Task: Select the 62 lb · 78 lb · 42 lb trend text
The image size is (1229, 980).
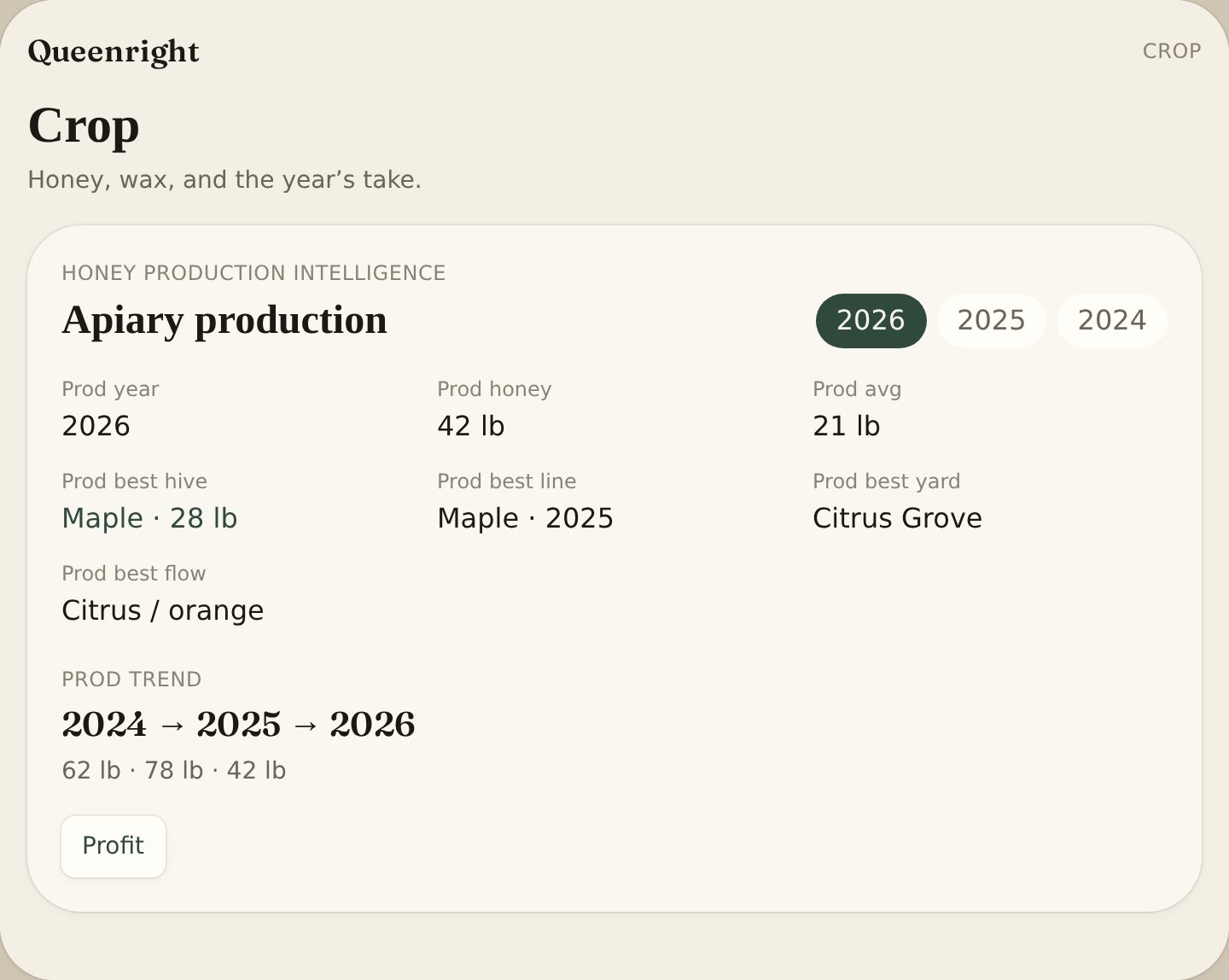Action: [x=173, y=771]
